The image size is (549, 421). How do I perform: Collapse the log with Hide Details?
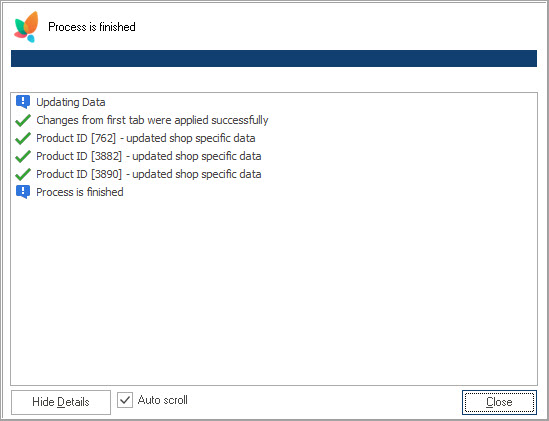click(x=61, y=402)
